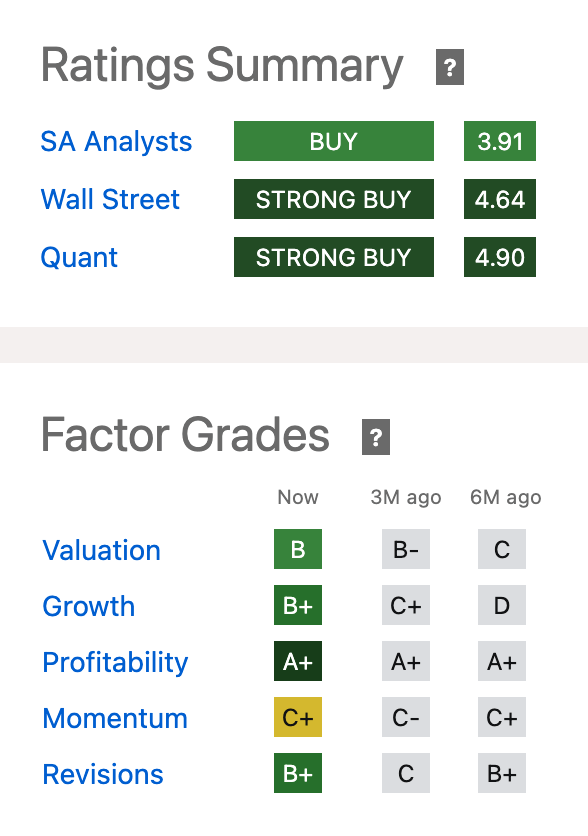Click the Growth 6M ago grade D cell

tap(501, 605)
